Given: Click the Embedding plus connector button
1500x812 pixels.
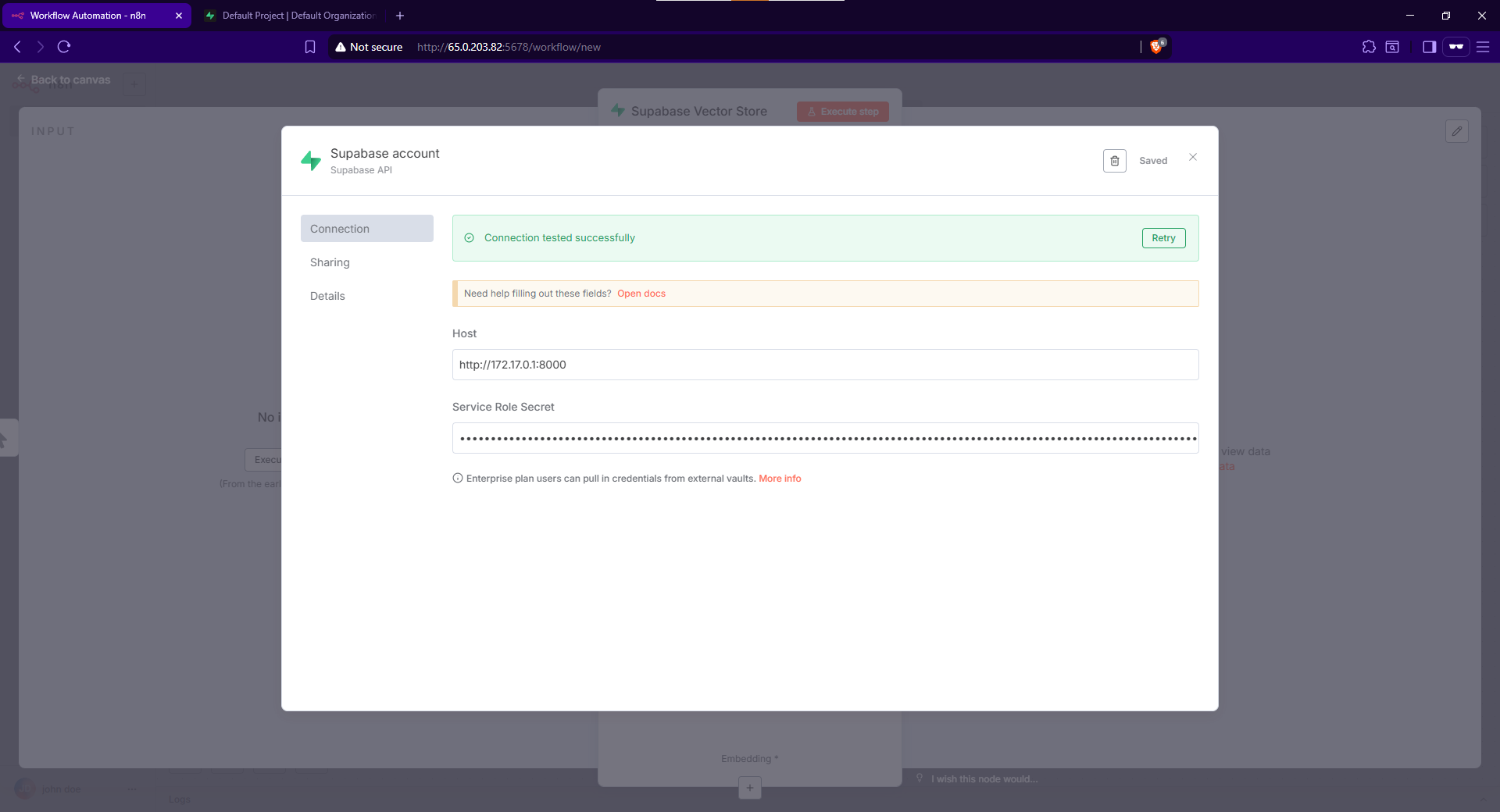Looking at the screenshot, I should 749,788.
